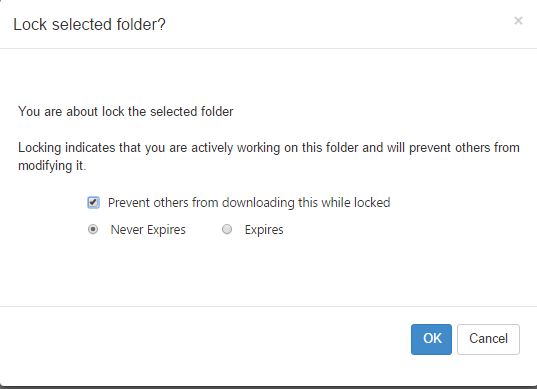Click the 'Expires' label text
This screenshot has width=537, height=389.
pyautogui.click(x=264, y=230)
